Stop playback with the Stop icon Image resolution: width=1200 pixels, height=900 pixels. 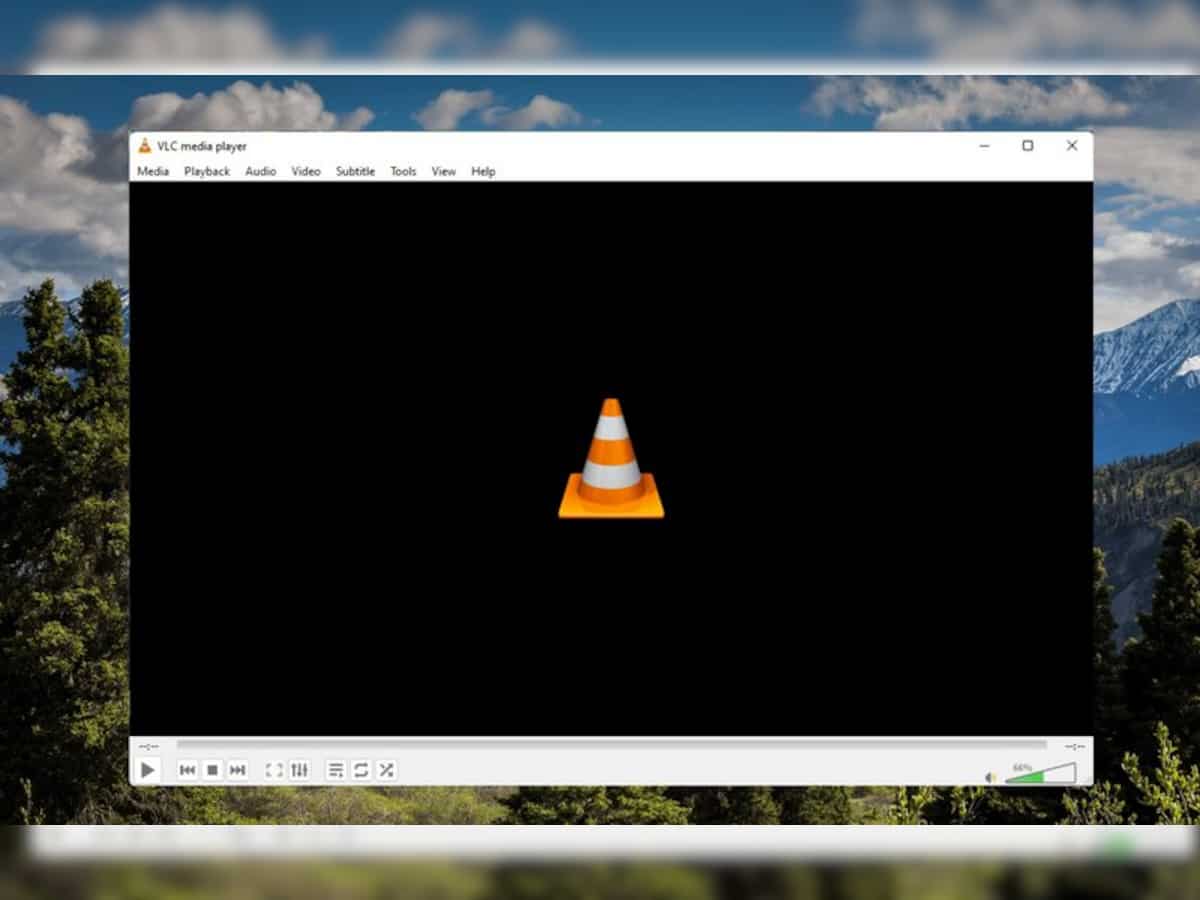point(213,770)
